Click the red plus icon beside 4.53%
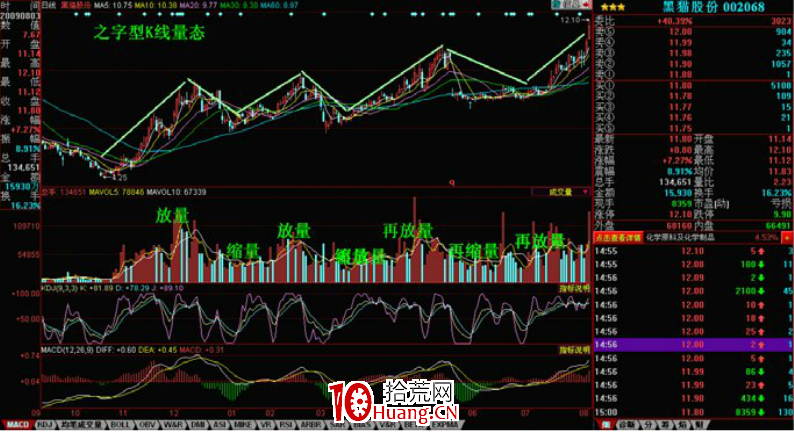The width and height of the screenshot is (794, 432). tap(787, 238)
